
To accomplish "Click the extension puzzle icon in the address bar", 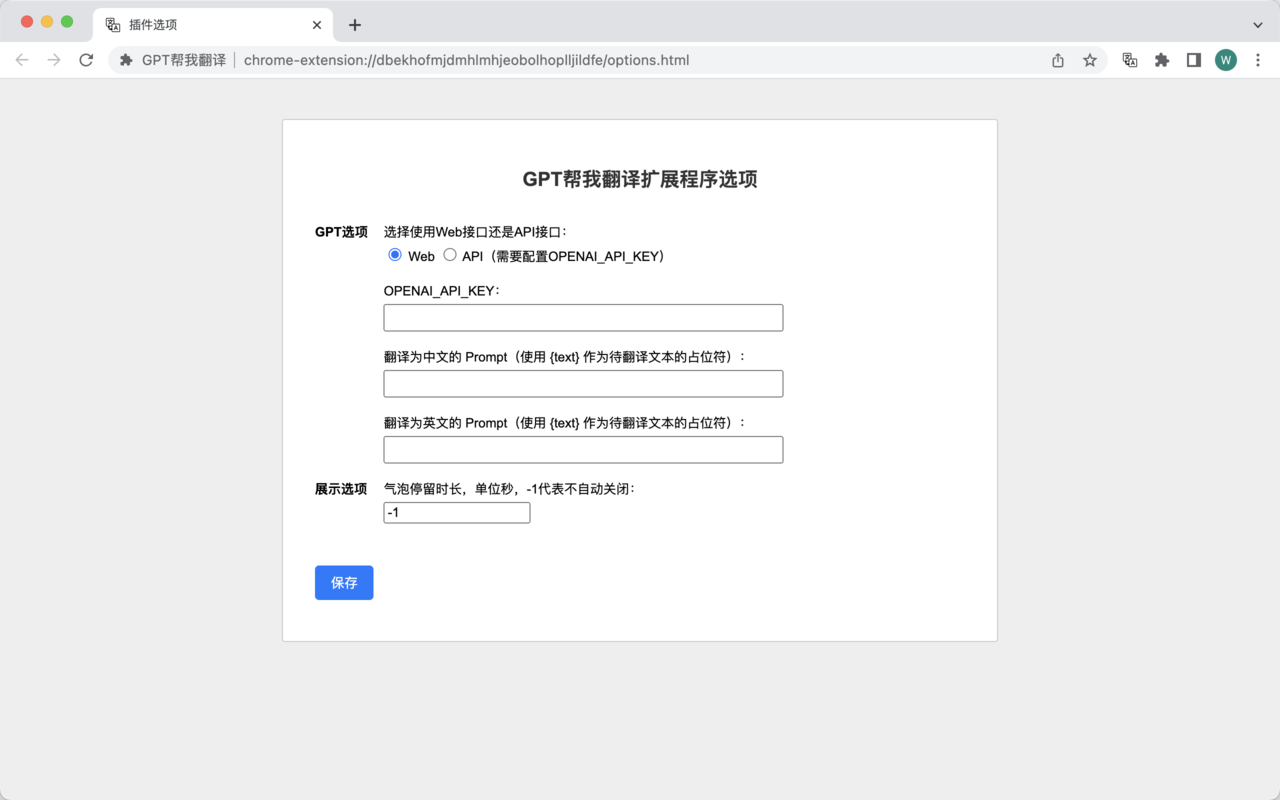I will (126, 60).
